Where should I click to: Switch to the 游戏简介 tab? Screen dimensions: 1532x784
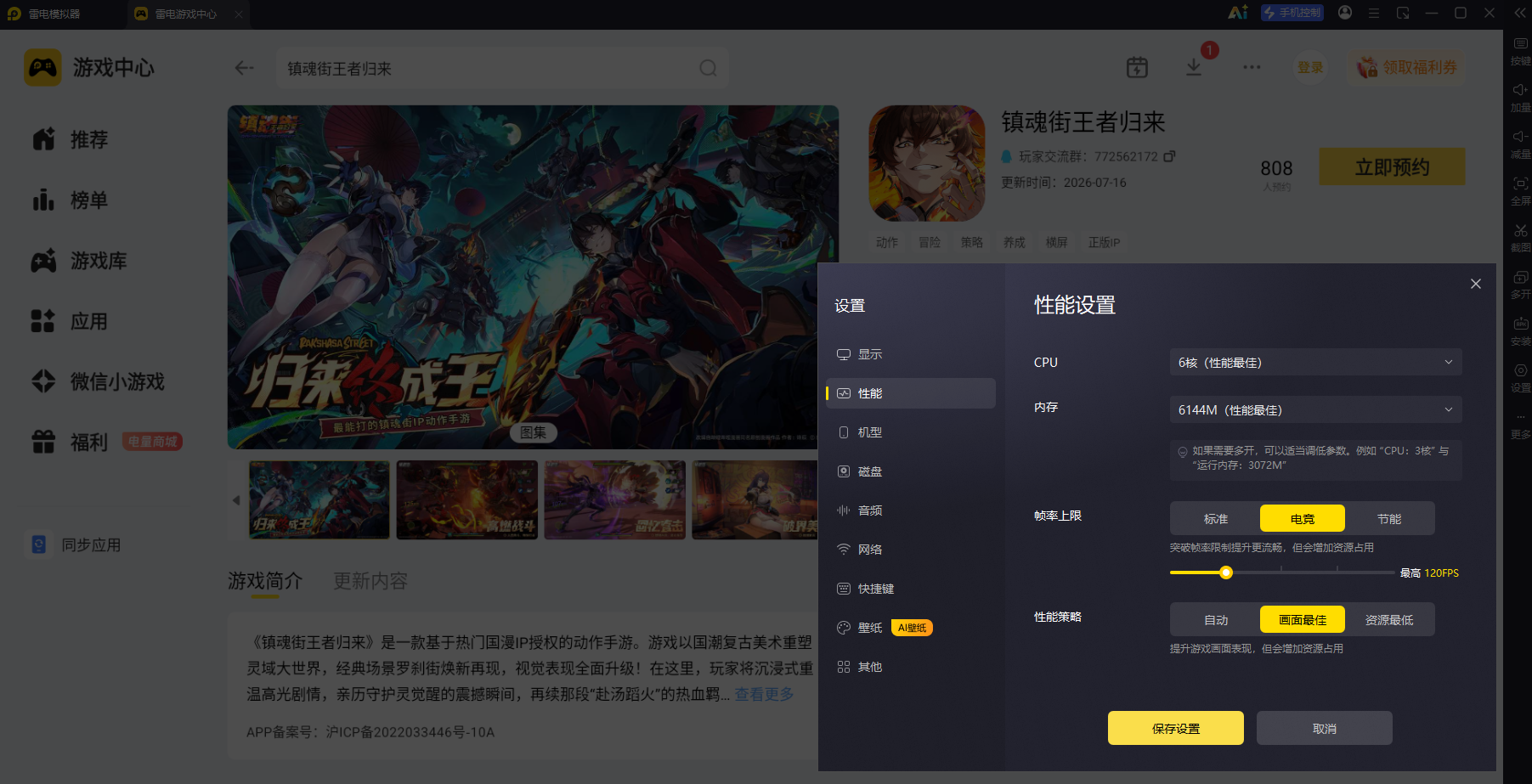coord(265,581)
